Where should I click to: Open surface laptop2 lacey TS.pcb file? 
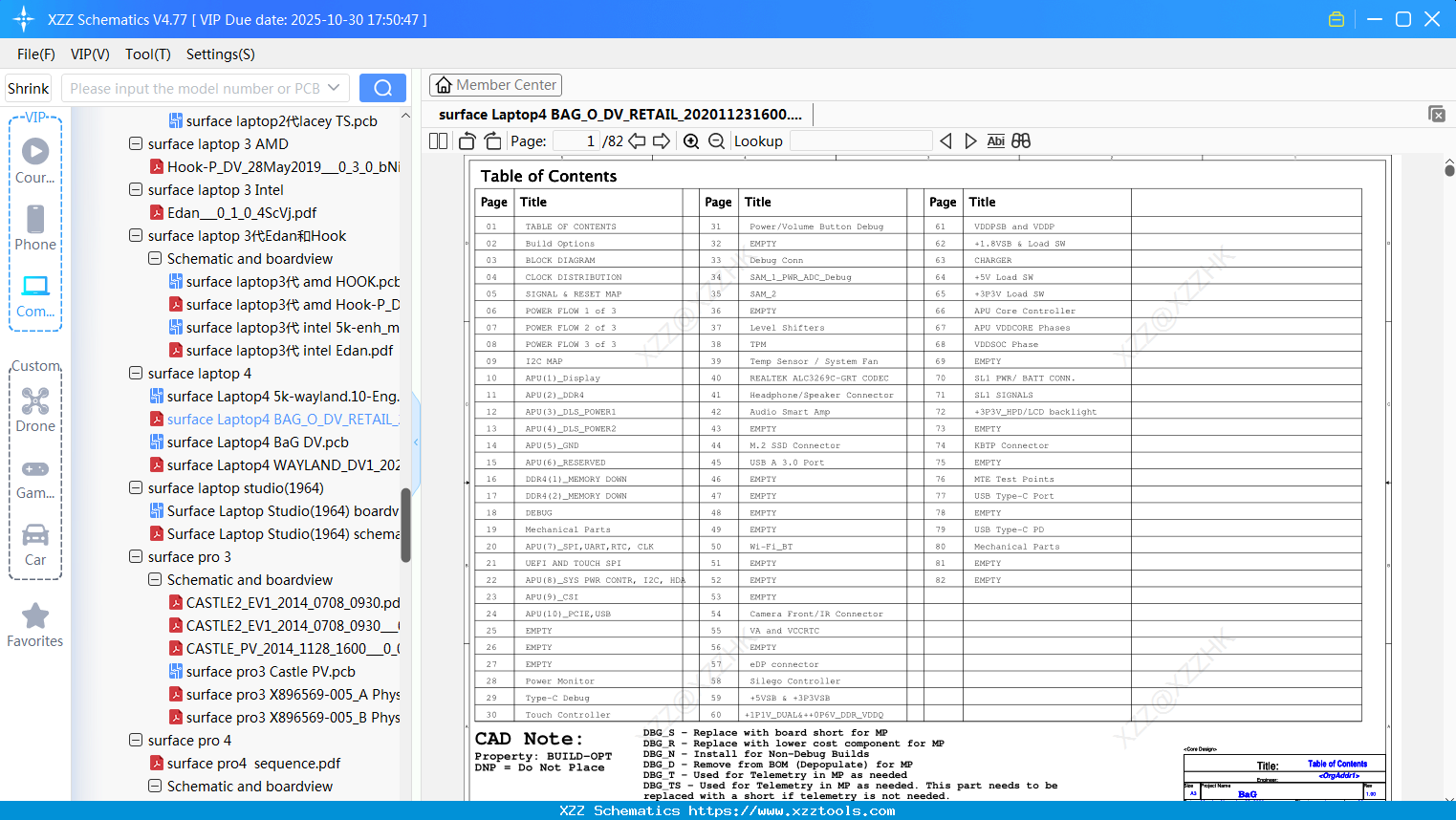273,121
